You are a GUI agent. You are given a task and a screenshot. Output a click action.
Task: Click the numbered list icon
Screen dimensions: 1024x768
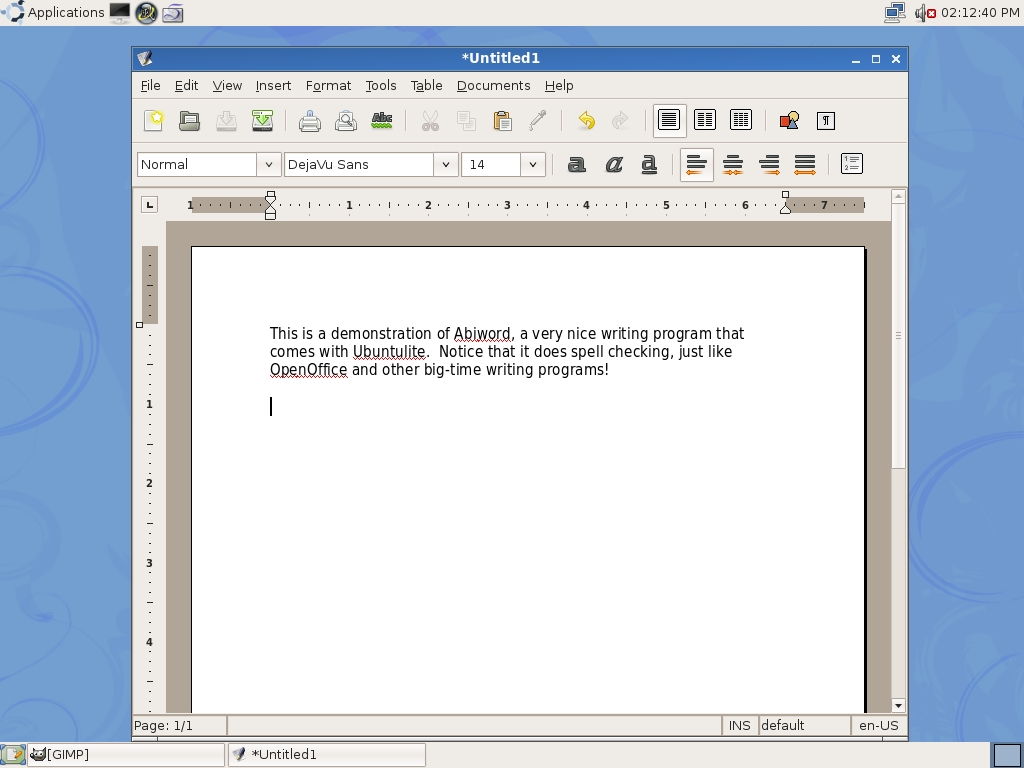tap(852, 164)
